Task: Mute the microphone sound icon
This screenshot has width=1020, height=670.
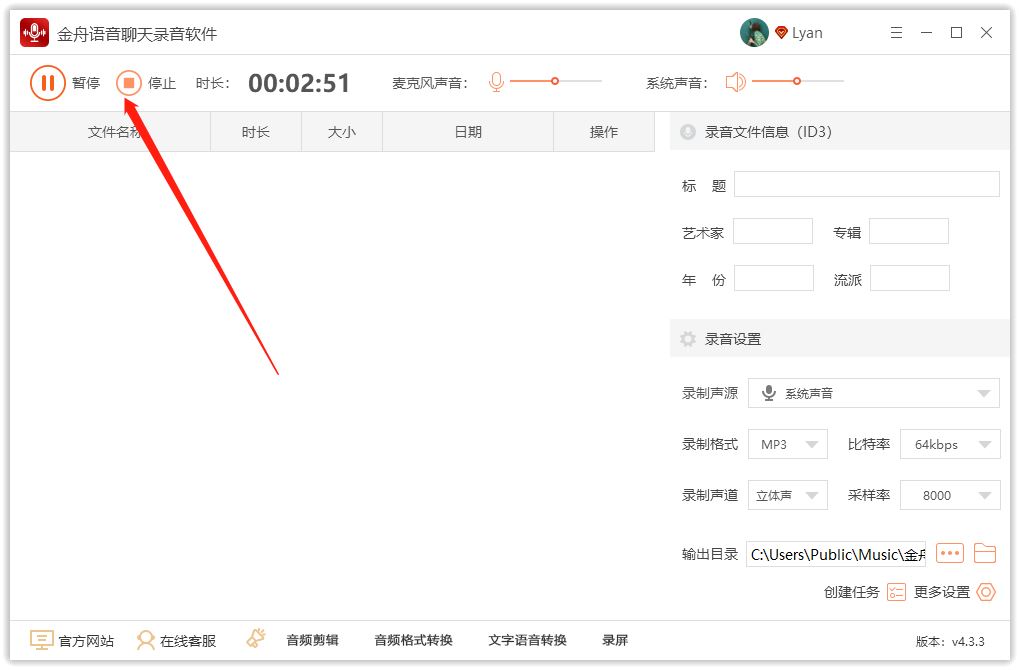Action: coord(496,82)
